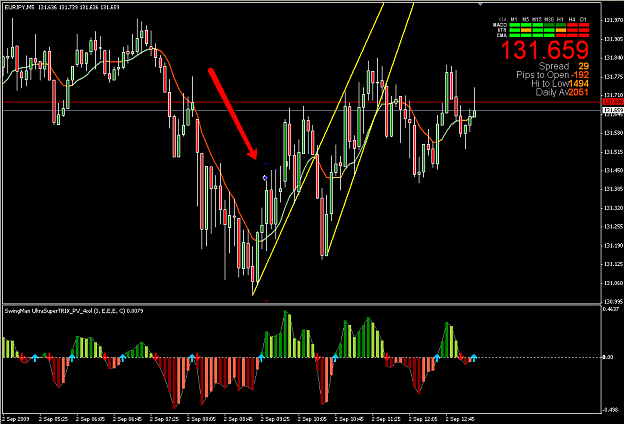
Task: Click the 2 Sep 10:45 time axis label
Action: (349, 419)
